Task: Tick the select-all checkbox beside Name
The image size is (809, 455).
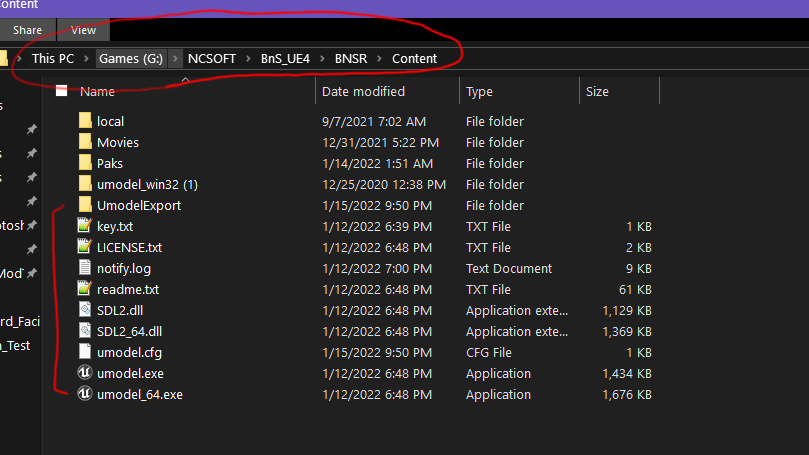Action: [62, 91]
